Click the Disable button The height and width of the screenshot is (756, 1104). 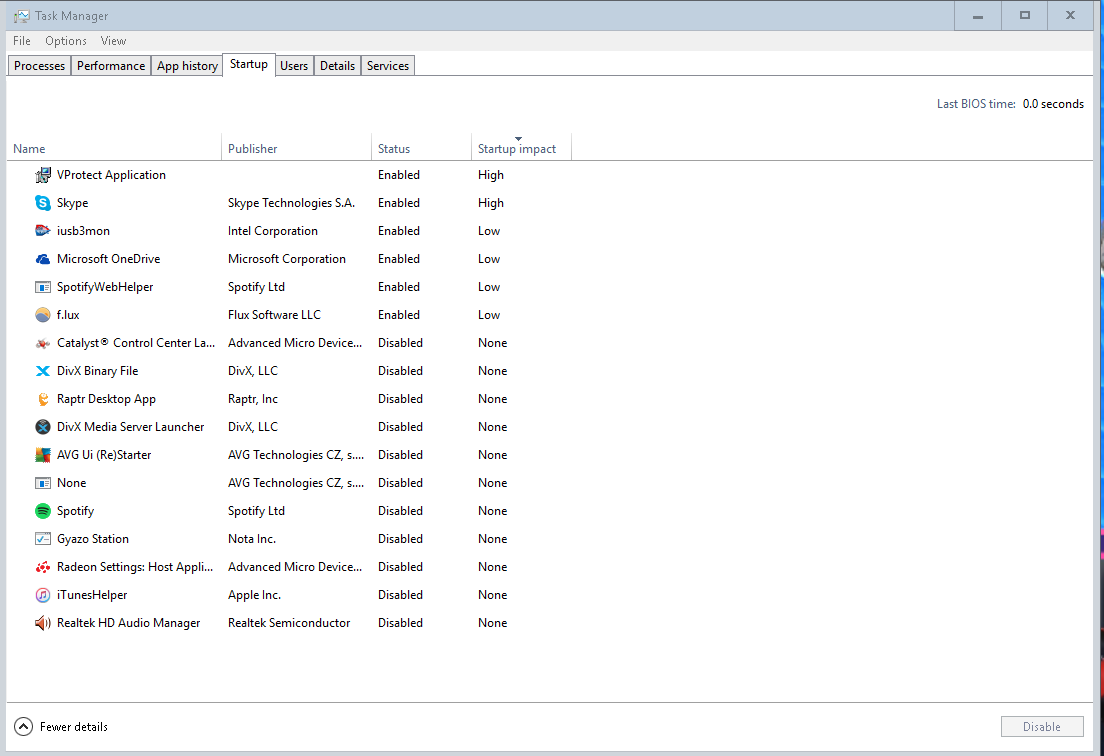[x=1042, y=726]
